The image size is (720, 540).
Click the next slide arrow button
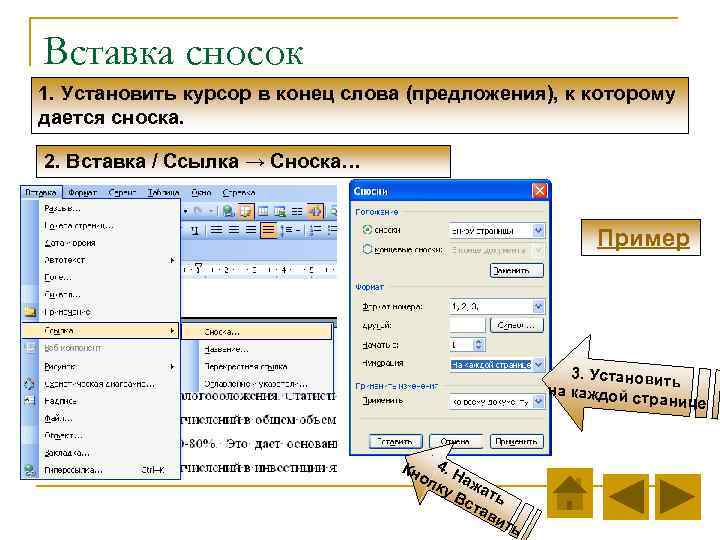click(678, 496)
